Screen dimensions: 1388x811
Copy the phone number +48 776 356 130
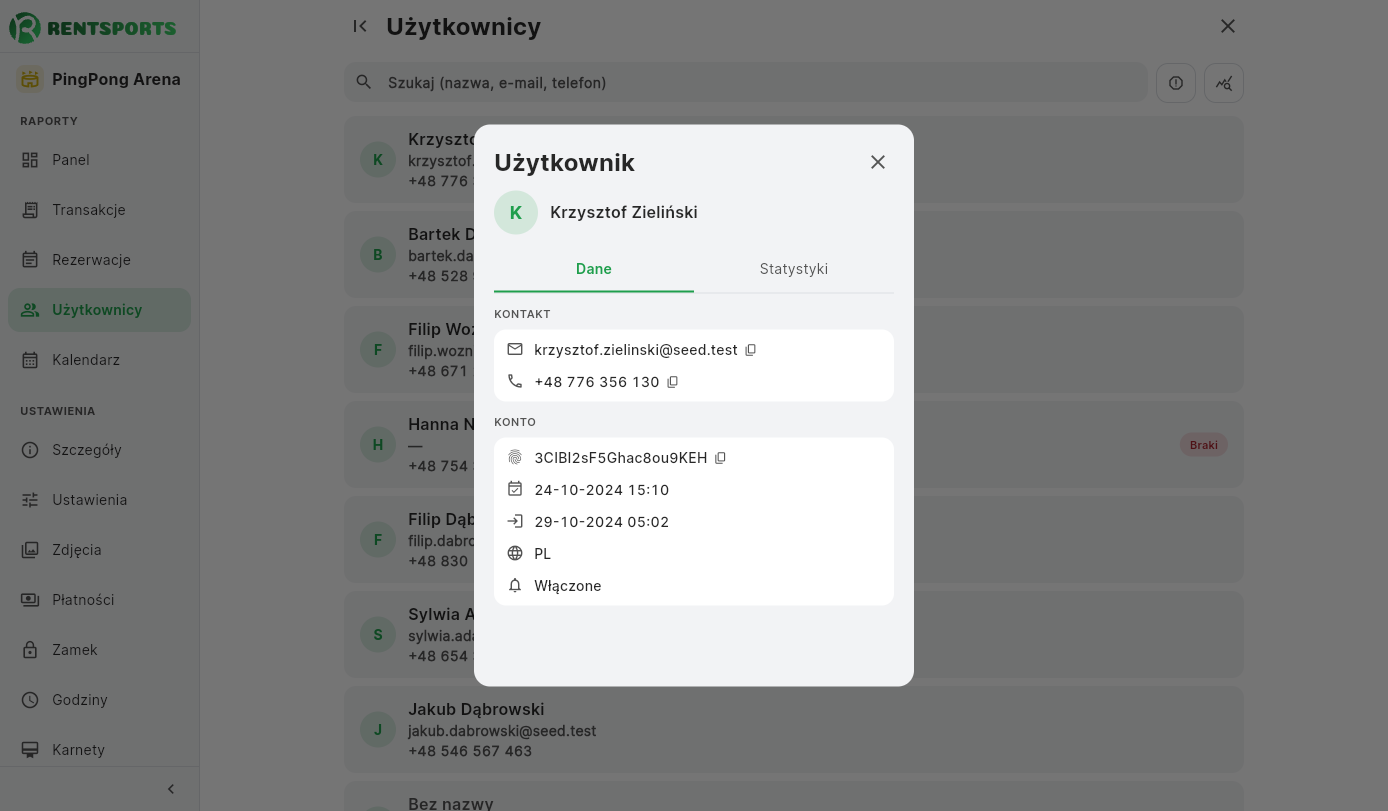(673, 382)
